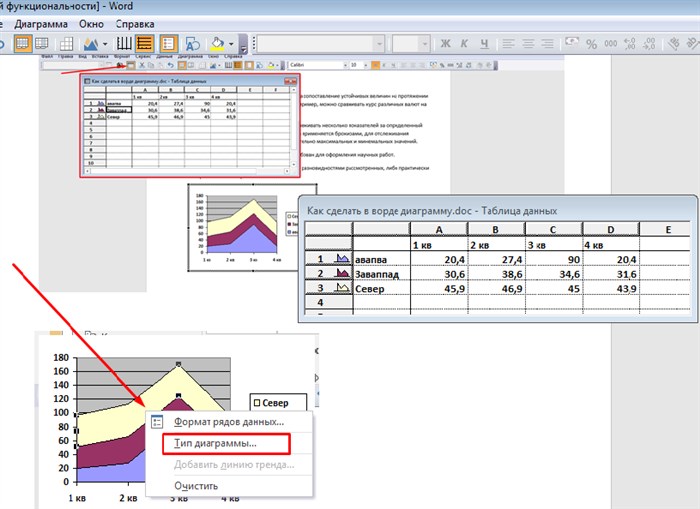Open the Окно menu
Viewport: 700px width, 509px height.
[91, 24]
